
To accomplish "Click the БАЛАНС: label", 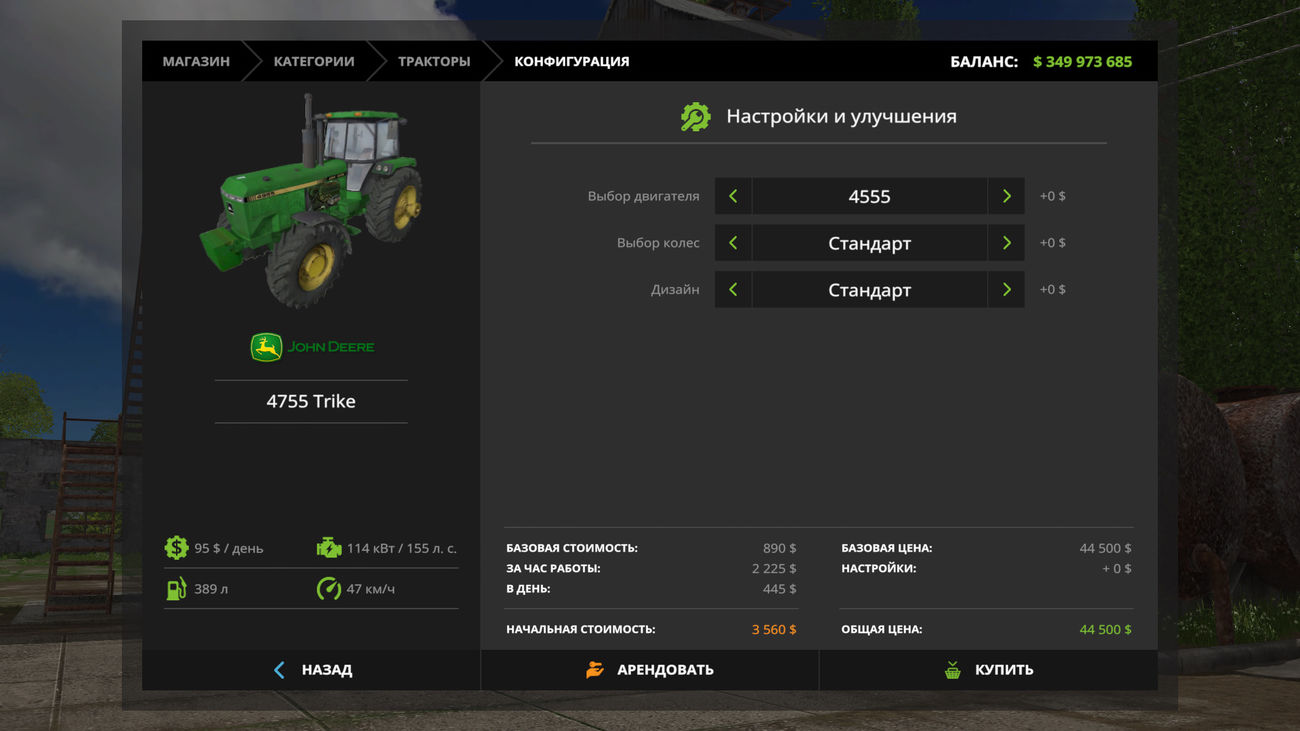I will [984, 61].
